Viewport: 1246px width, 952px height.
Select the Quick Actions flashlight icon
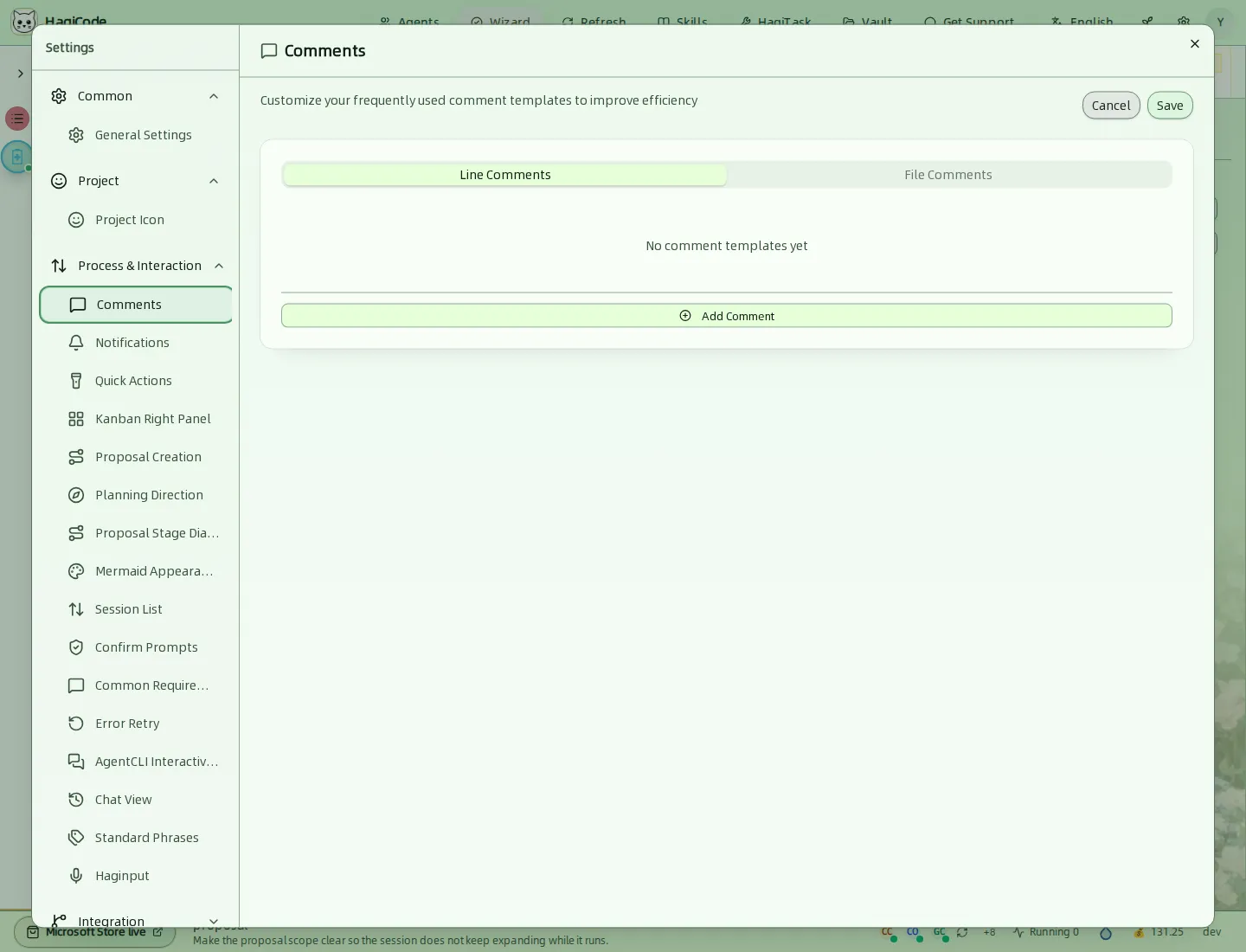(76, 381)
